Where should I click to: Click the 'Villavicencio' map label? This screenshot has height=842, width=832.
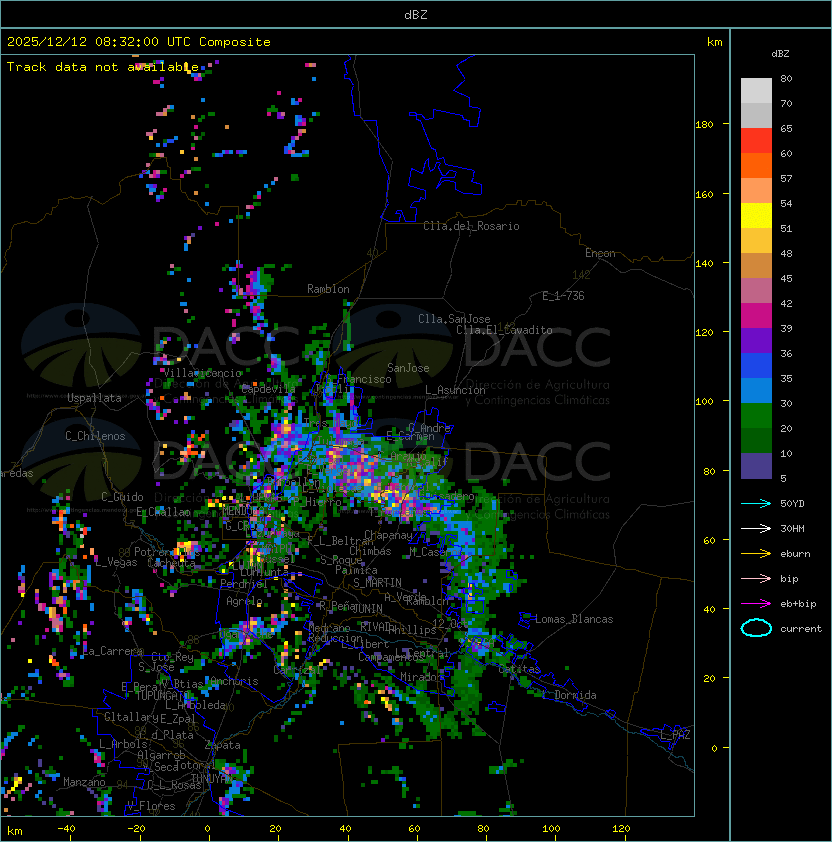[x=202, y=373]
